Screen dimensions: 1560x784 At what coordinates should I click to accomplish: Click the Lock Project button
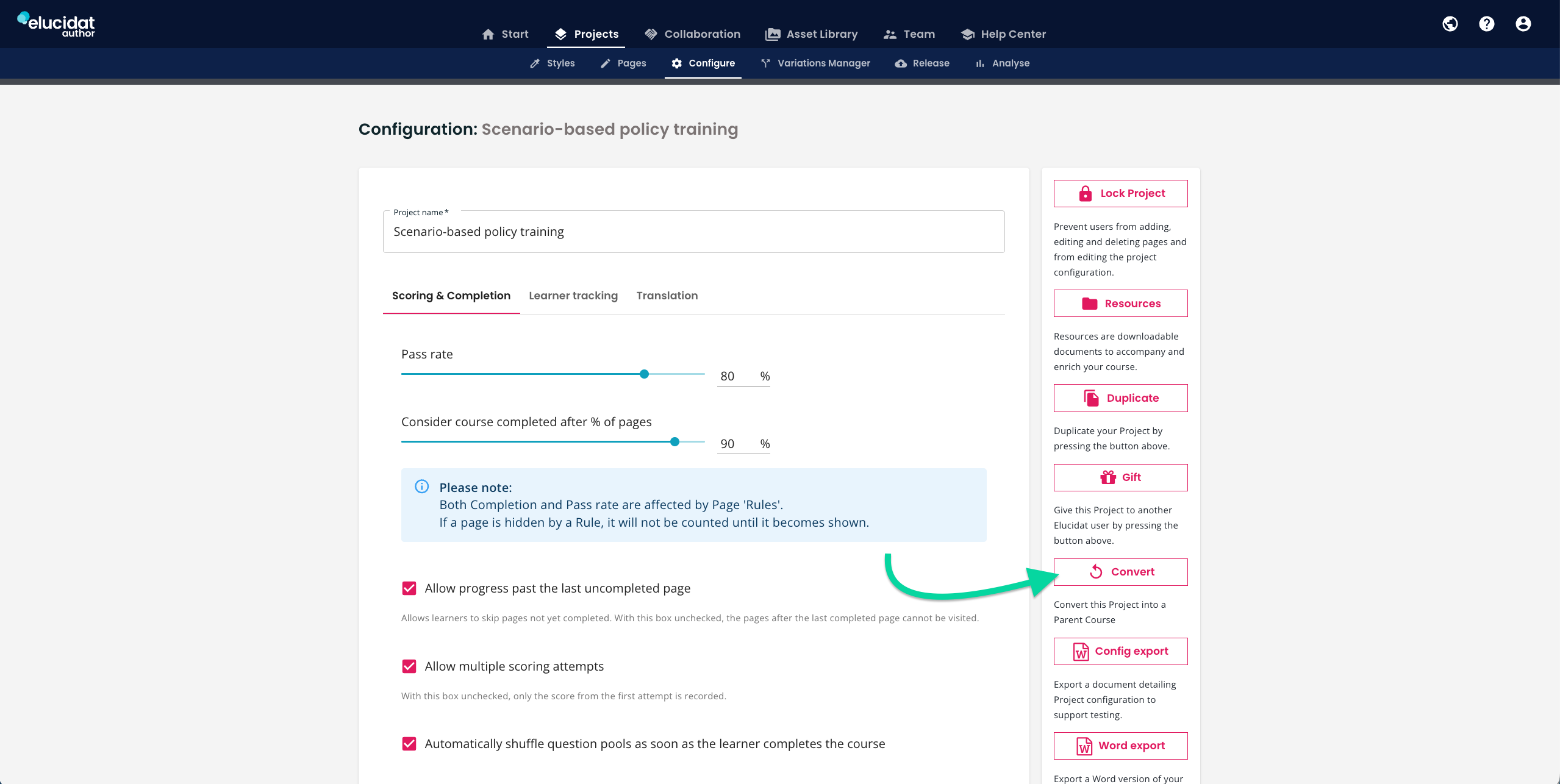pos(1120,193)
